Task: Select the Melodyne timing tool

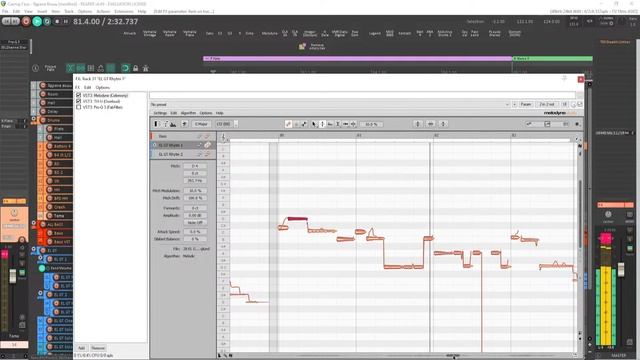Action: click(345, 124)
